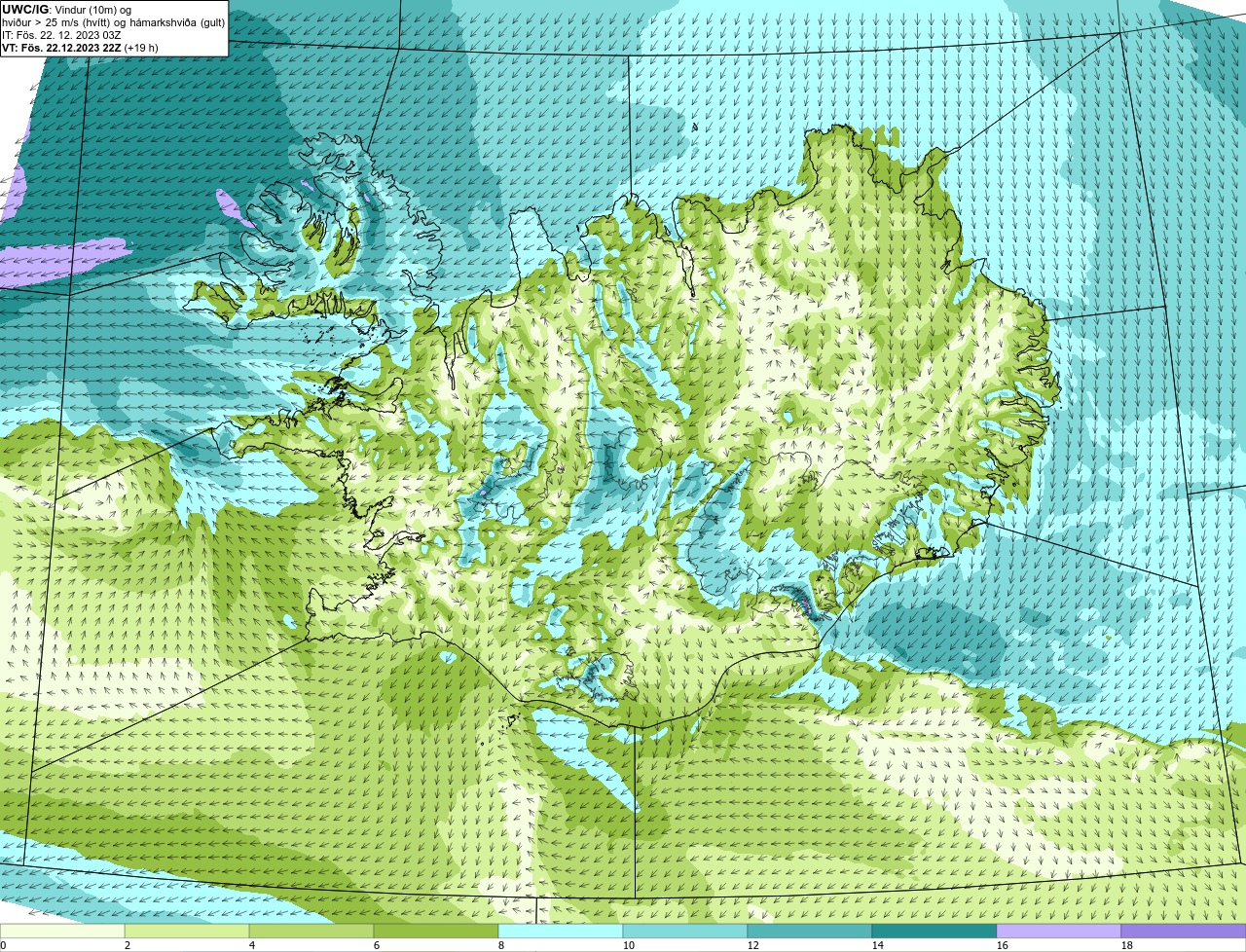1246x952 pixels.
Task: Click the 8–10 m/s light cyan legend swatch
Action: (x=561, y=932)
